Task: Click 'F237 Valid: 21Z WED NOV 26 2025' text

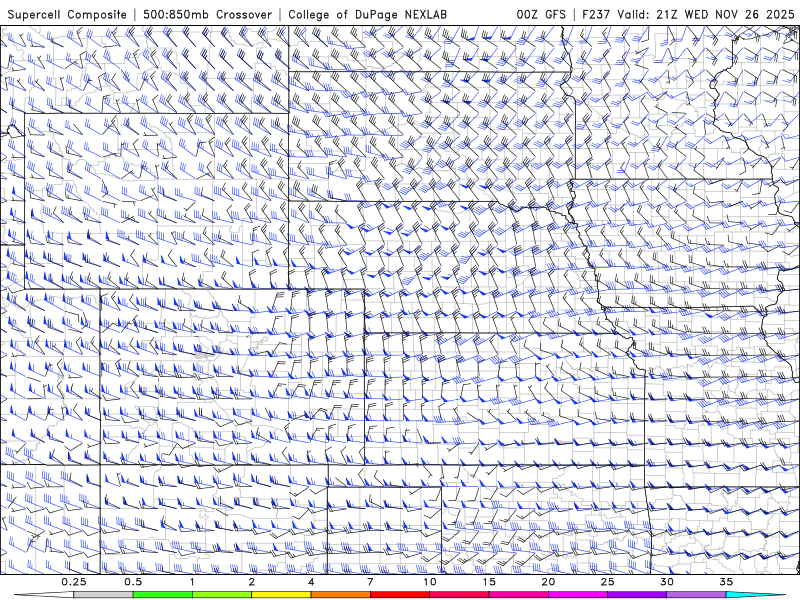Action: coord(688,15)
